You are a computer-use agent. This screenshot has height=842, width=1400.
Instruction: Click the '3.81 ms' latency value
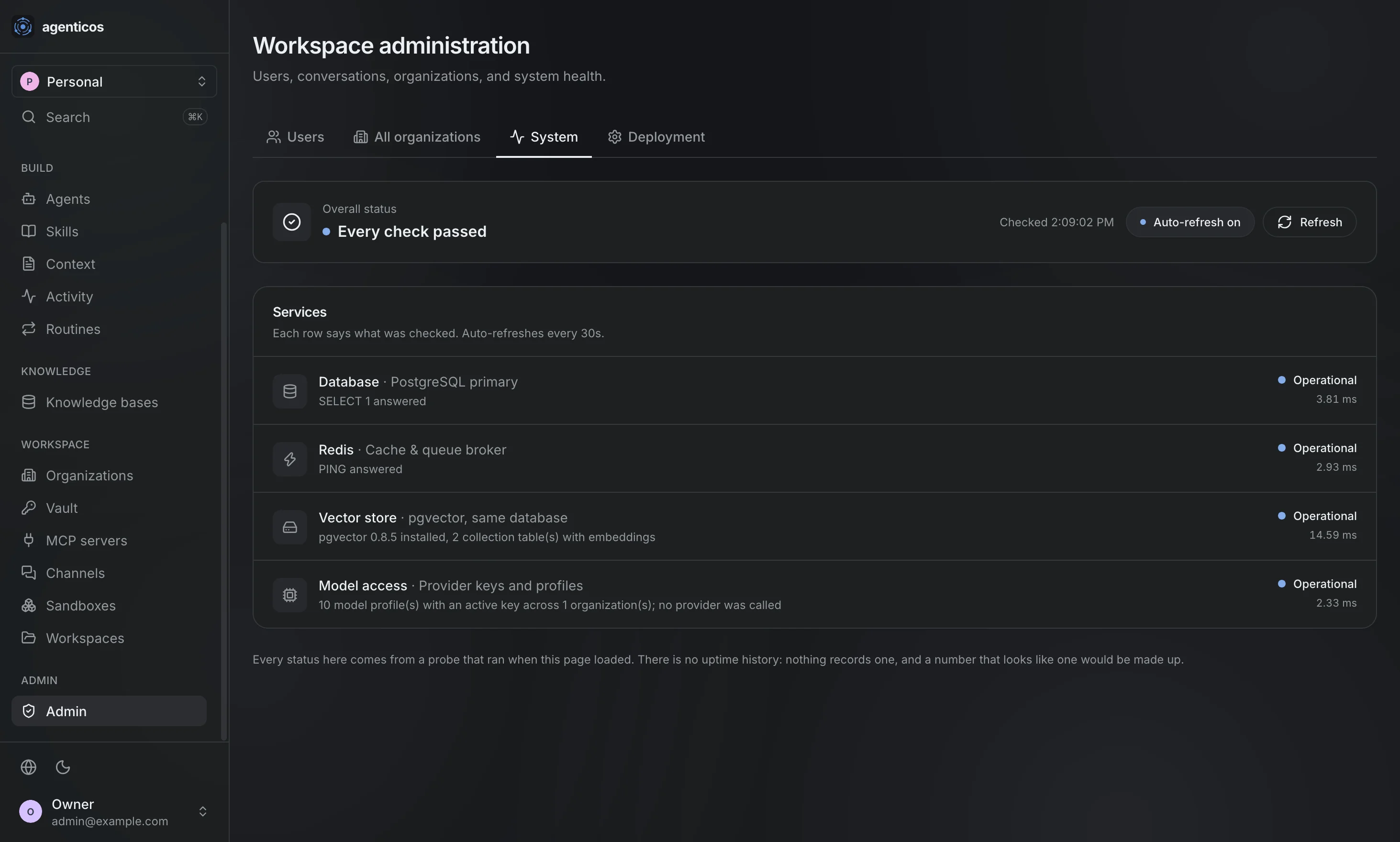click(x=1336, y=399)
